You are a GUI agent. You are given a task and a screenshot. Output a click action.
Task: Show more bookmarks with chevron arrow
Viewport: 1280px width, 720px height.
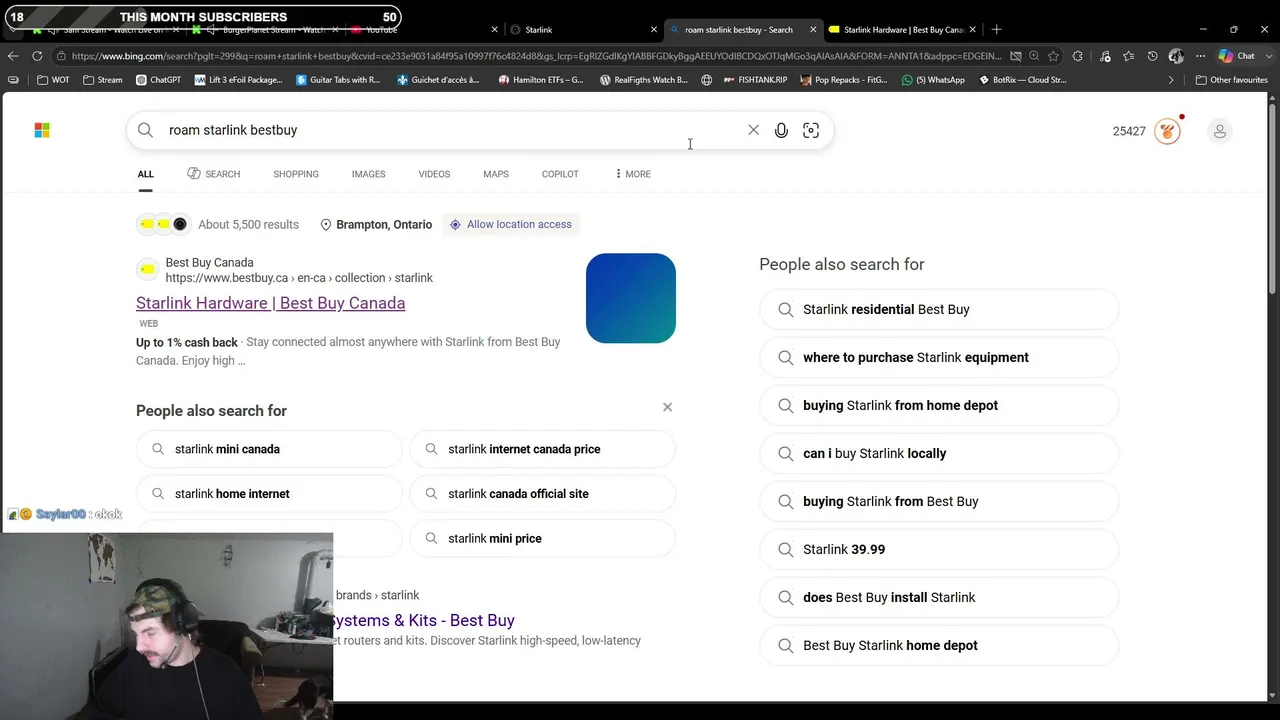[1171, 80]
